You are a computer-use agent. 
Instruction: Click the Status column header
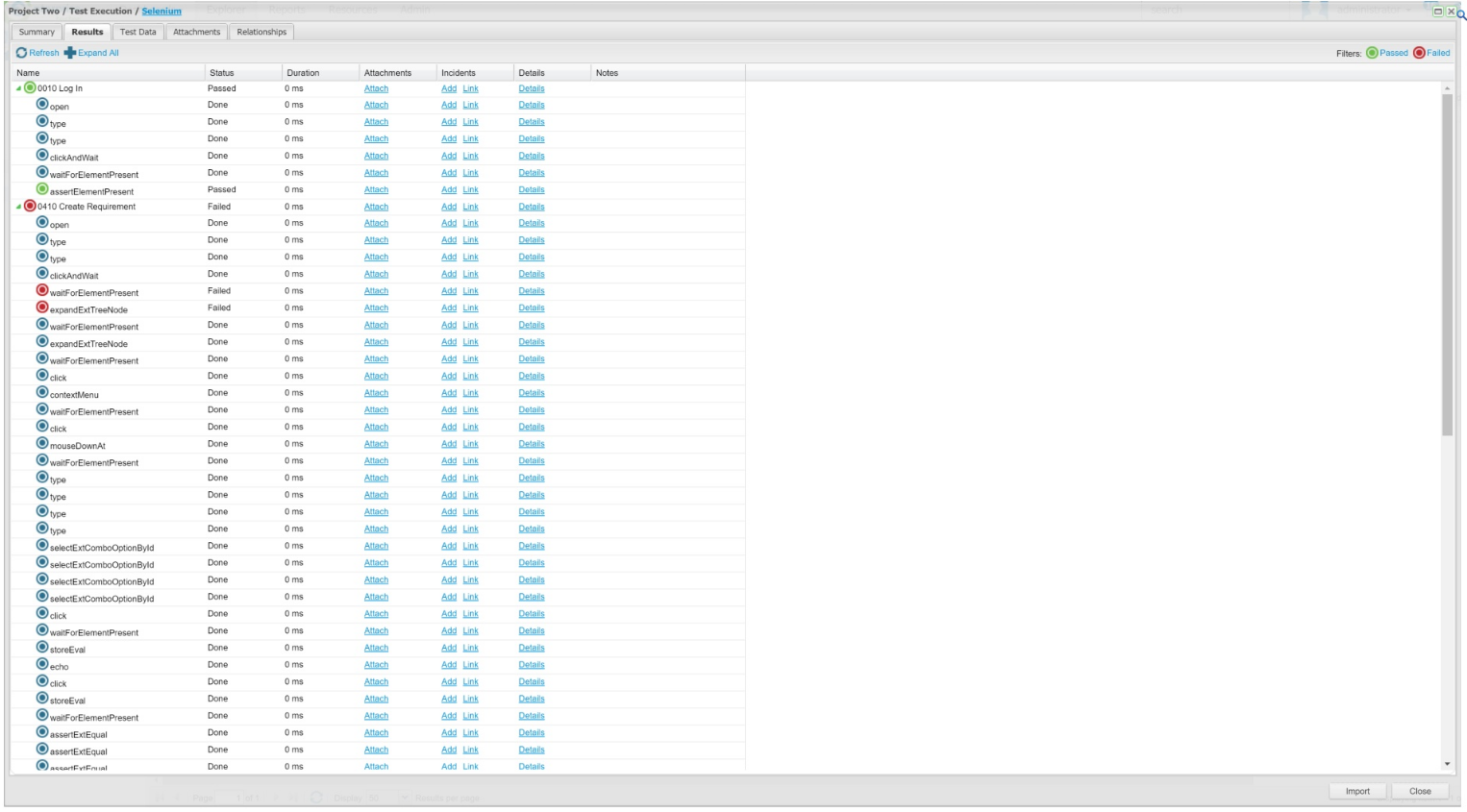(x=222, y=73)
